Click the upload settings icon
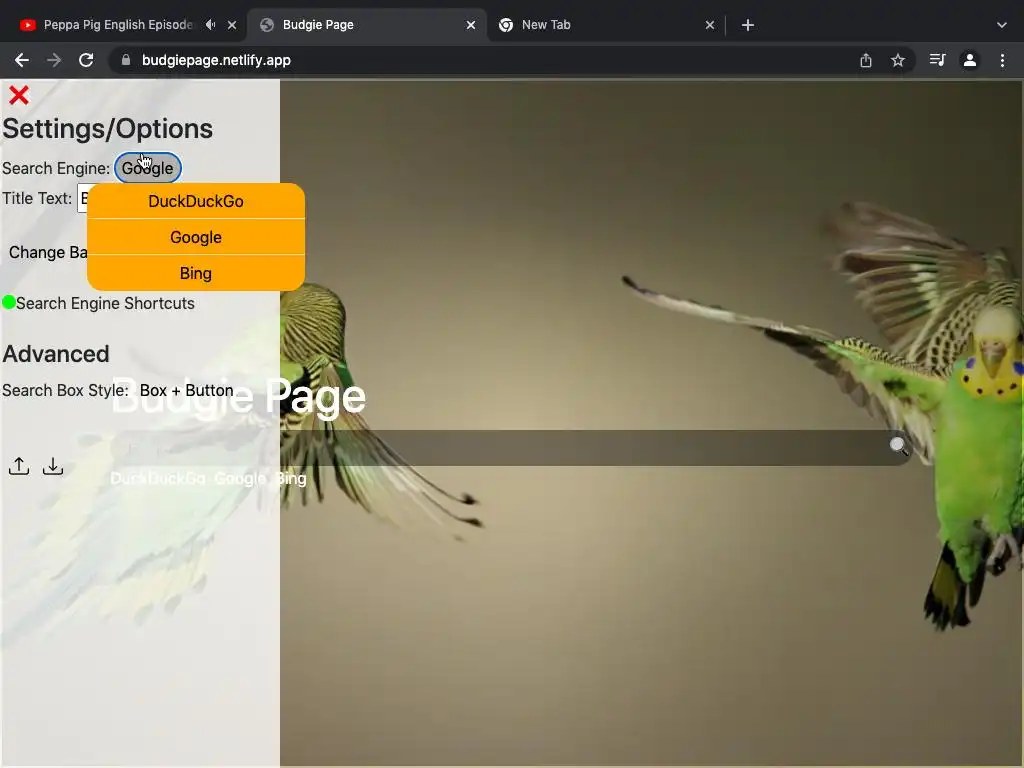Viewport: 1024px width, 768px height. 19,466
